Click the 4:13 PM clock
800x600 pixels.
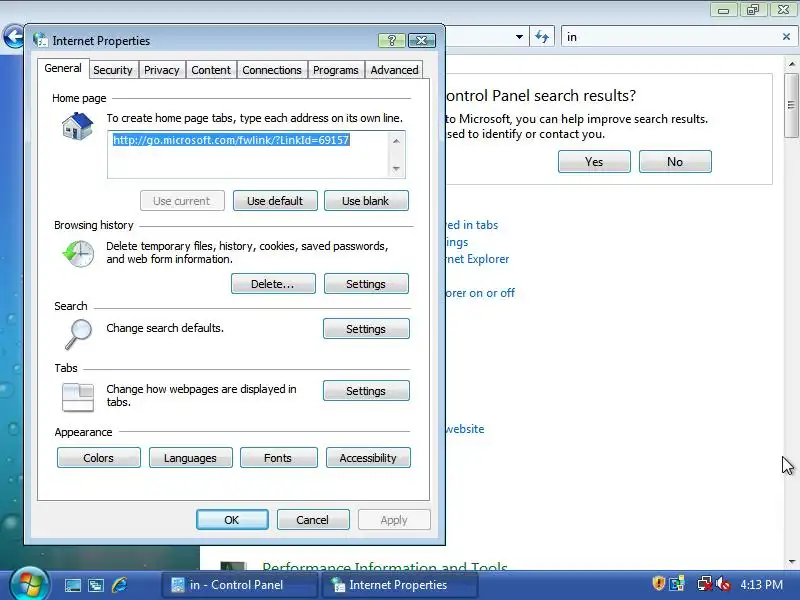(762, 584)
